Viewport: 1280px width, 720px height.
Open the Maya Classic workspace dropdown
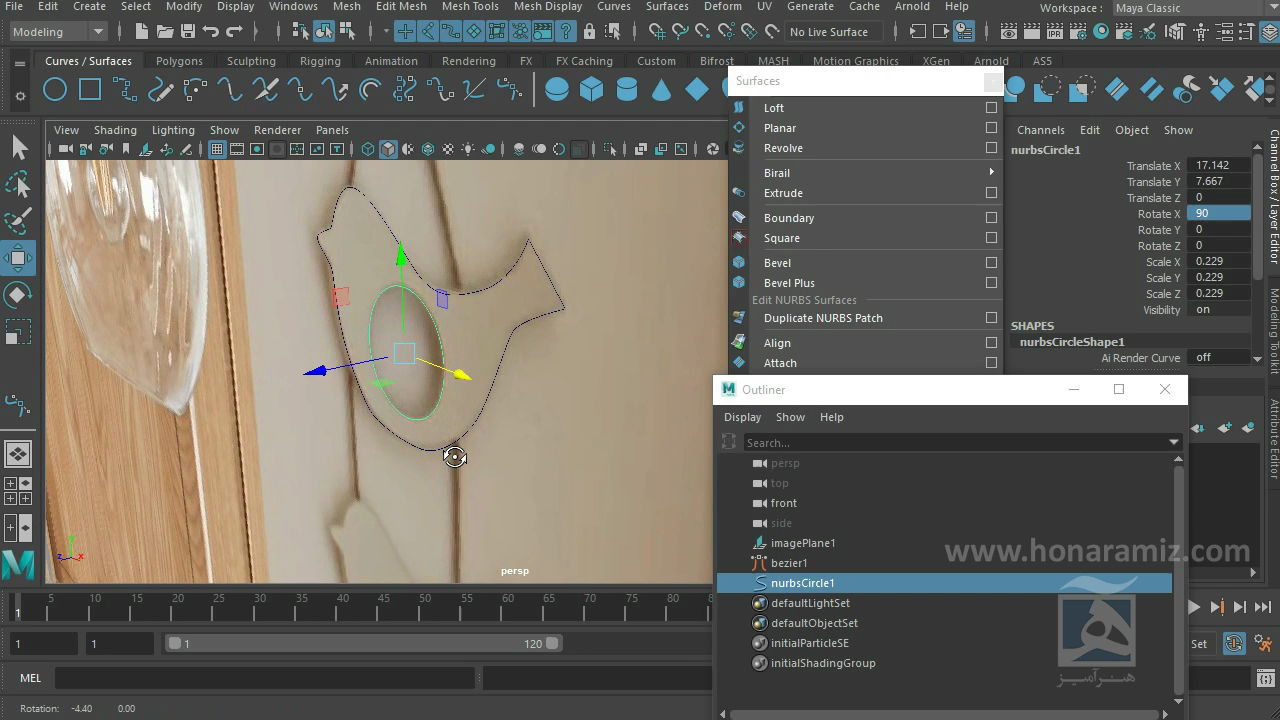click(1194, 8)
